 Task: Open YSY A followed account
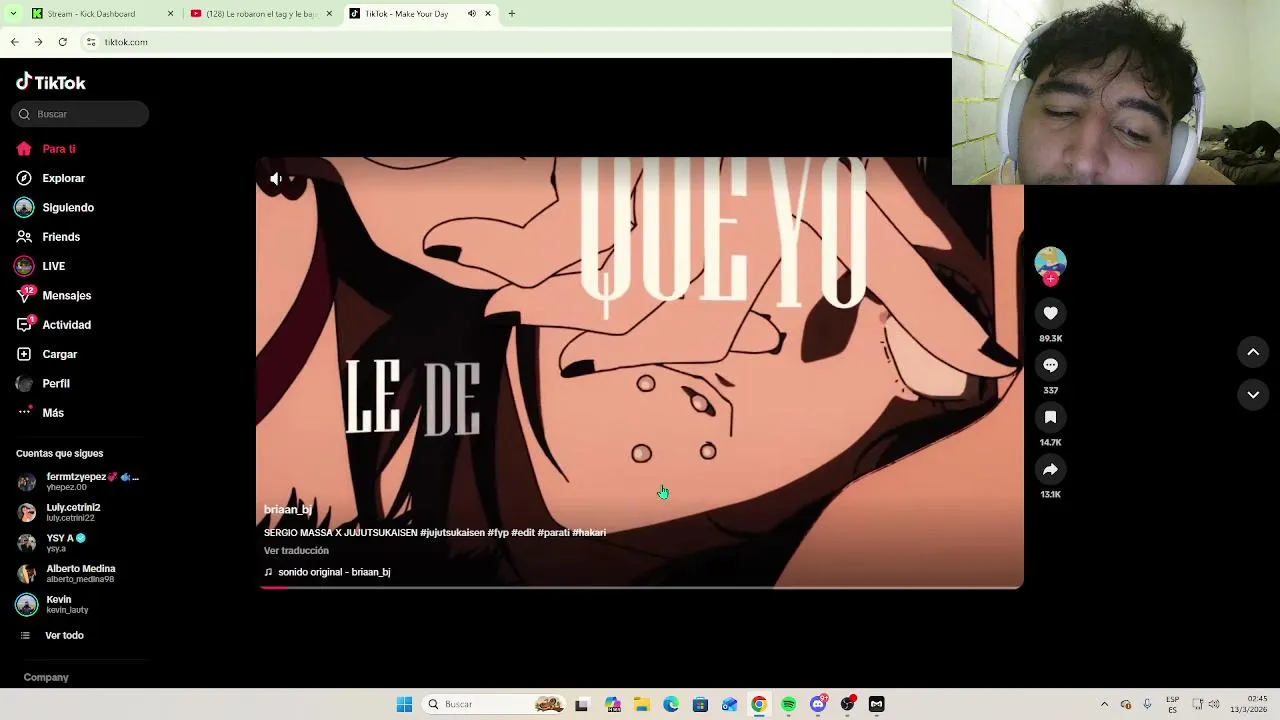66,543
